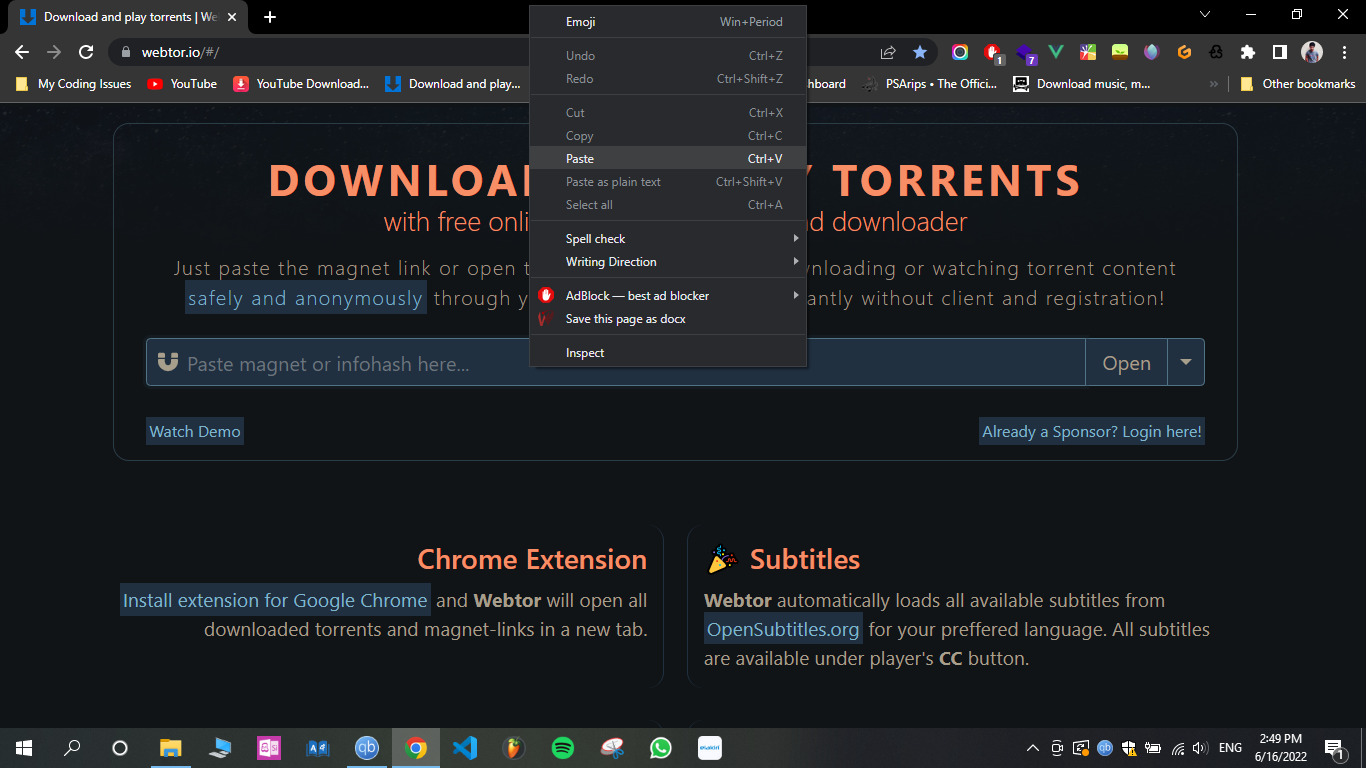Open the green sprout extension icon
Screen dimensions: 1366x768
point(1120,52)
